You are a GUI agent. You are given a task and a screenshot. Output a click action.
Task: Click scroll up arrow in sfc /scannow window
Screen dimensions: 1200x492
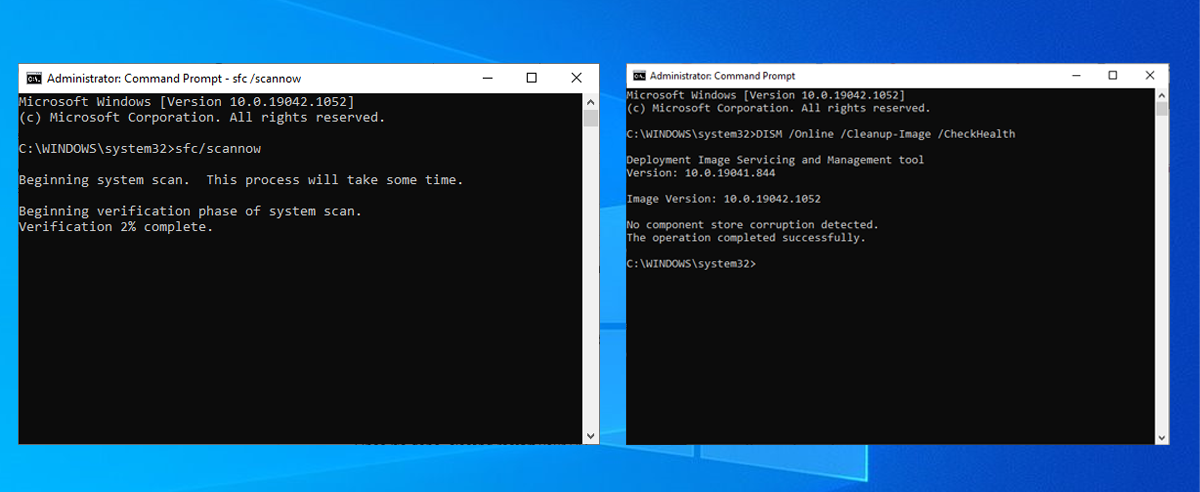pyautogui.click(x=591, y=101)
